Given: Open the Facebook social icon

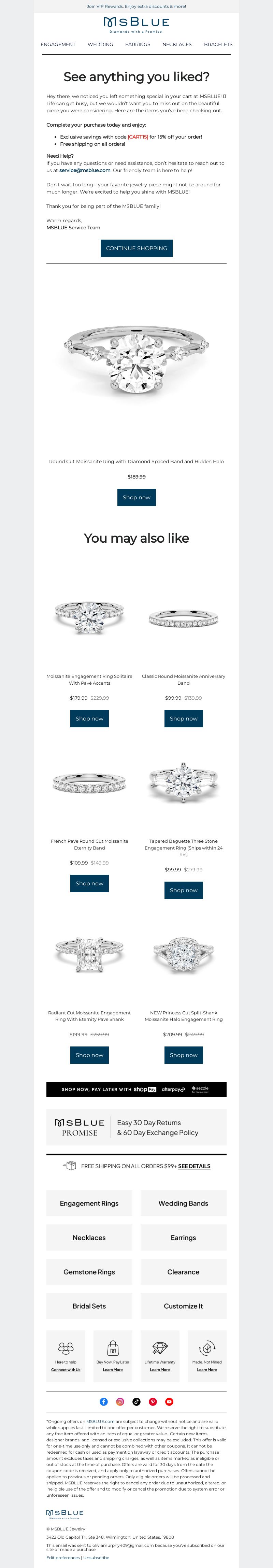Looking at the screenshot, I should coord(103,1402).
